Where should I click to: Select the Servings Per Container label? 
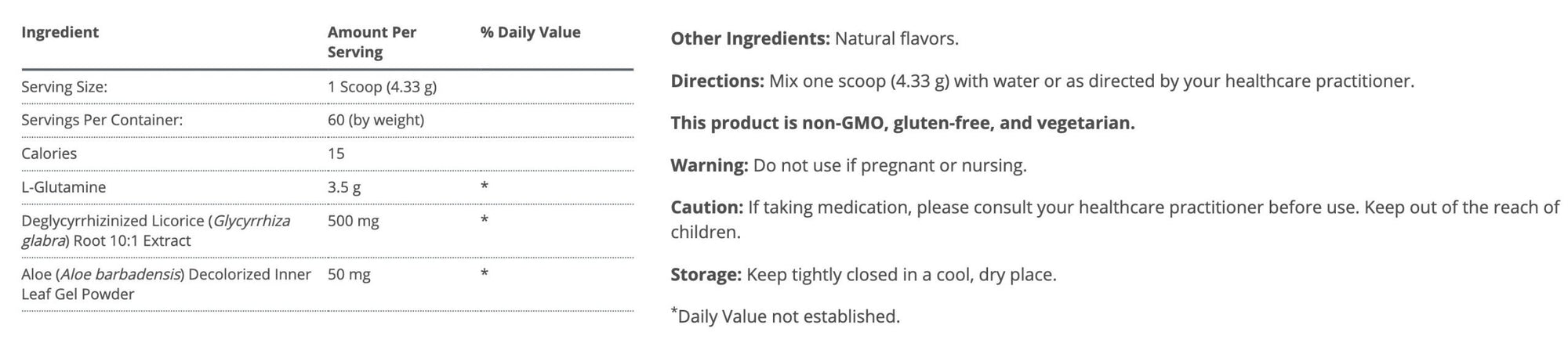point(102,120)
